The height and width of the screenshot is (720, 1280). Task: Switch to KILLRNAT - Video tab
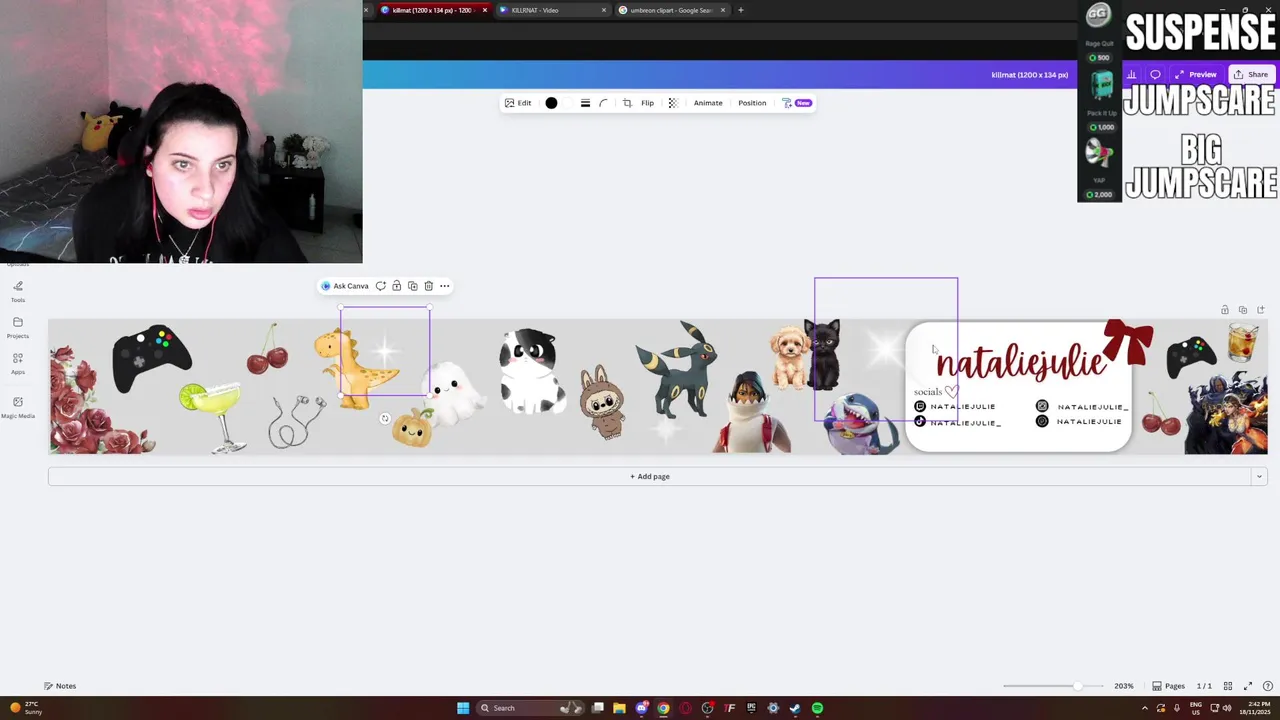coord(552,10)
